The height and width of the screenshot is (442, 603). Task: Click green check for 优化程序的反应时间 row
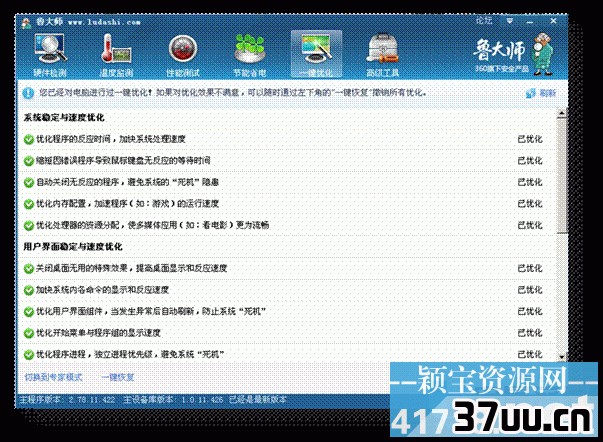coord(29,139)
